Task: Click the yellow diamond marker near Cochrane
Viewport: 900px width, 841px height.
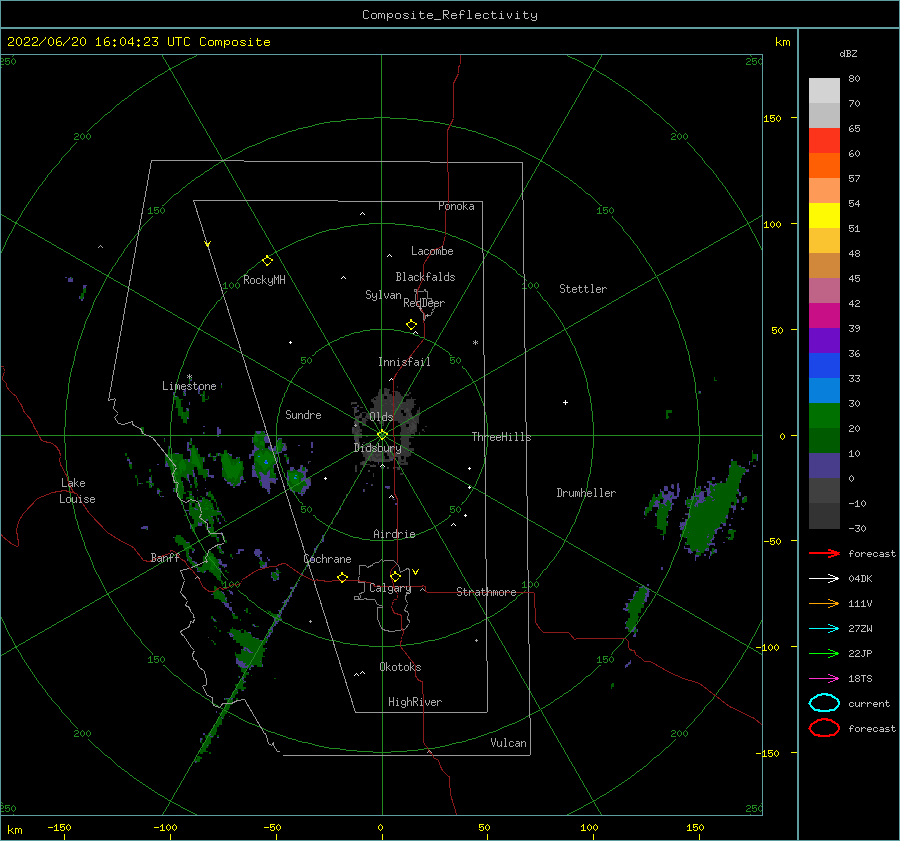Action: point(342,578)
